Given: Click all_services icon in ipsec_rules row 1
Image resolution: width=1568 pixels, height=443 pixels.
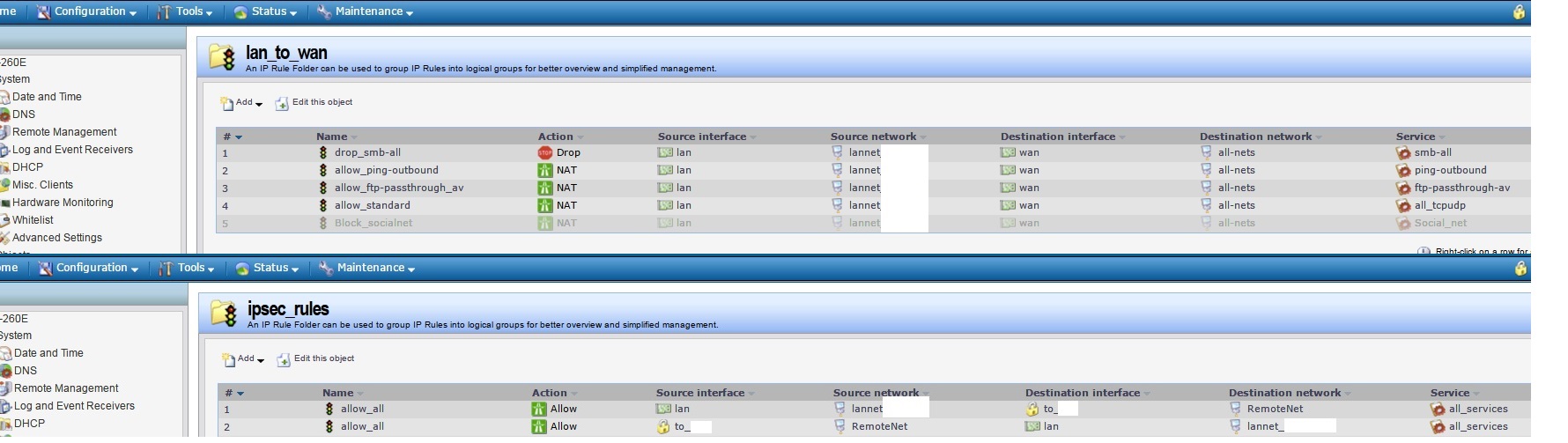Looking at the screenshot, I should [1438, 410].
